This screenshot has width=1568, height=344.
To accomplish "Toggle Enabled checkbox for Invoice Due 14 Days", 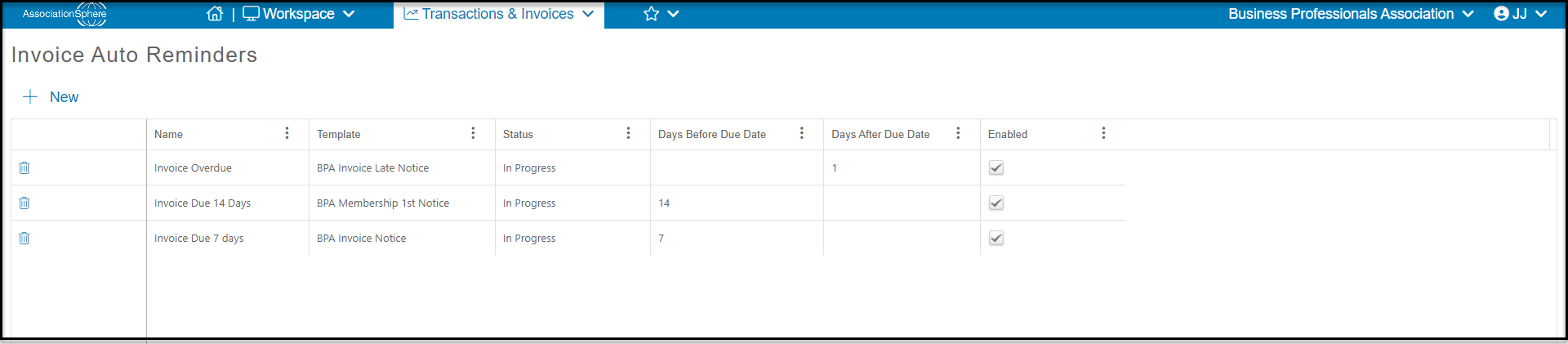I will tap(996, 203).
